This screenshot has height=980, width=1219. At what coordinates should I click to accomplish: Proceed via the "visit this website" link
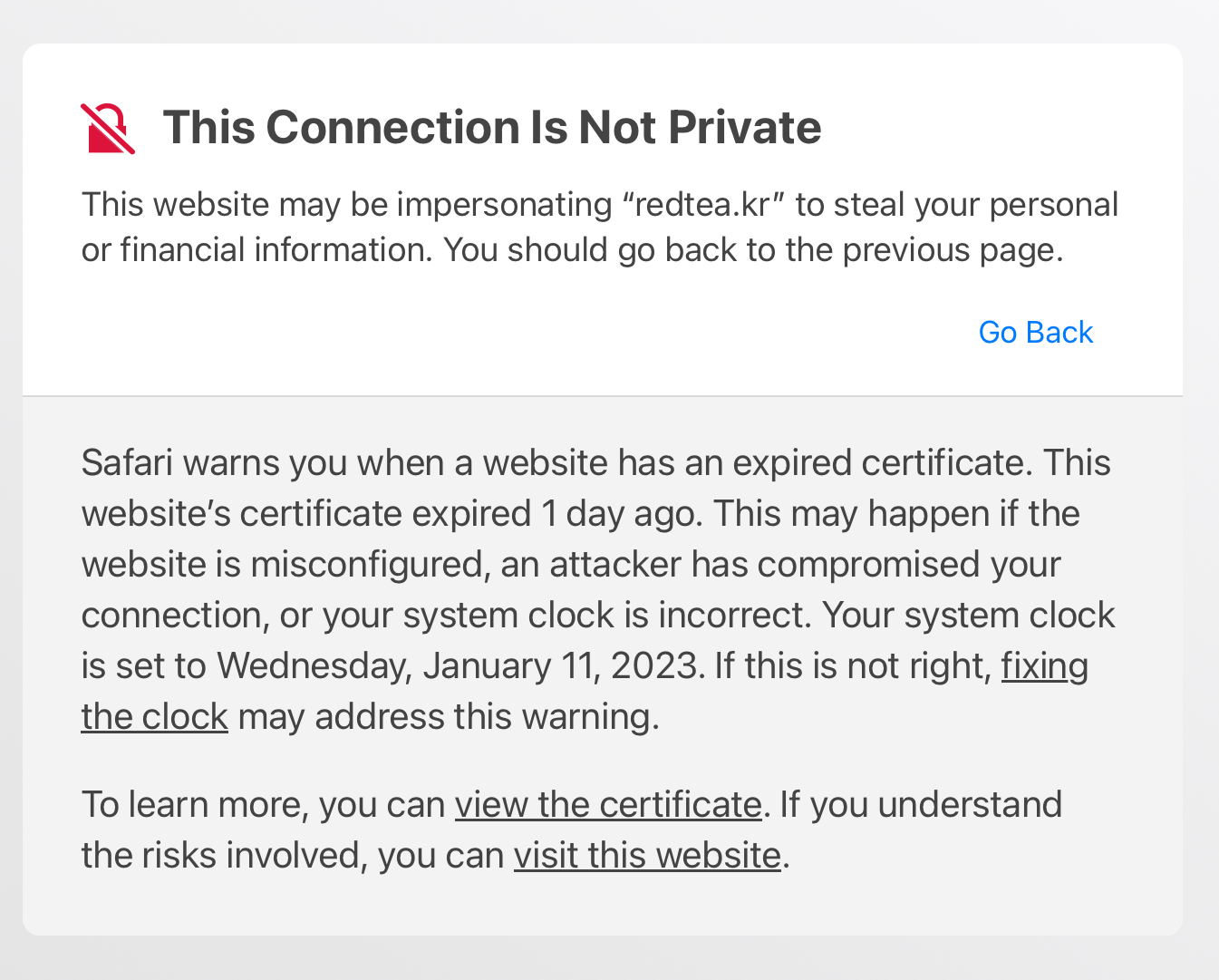point(647,856)
